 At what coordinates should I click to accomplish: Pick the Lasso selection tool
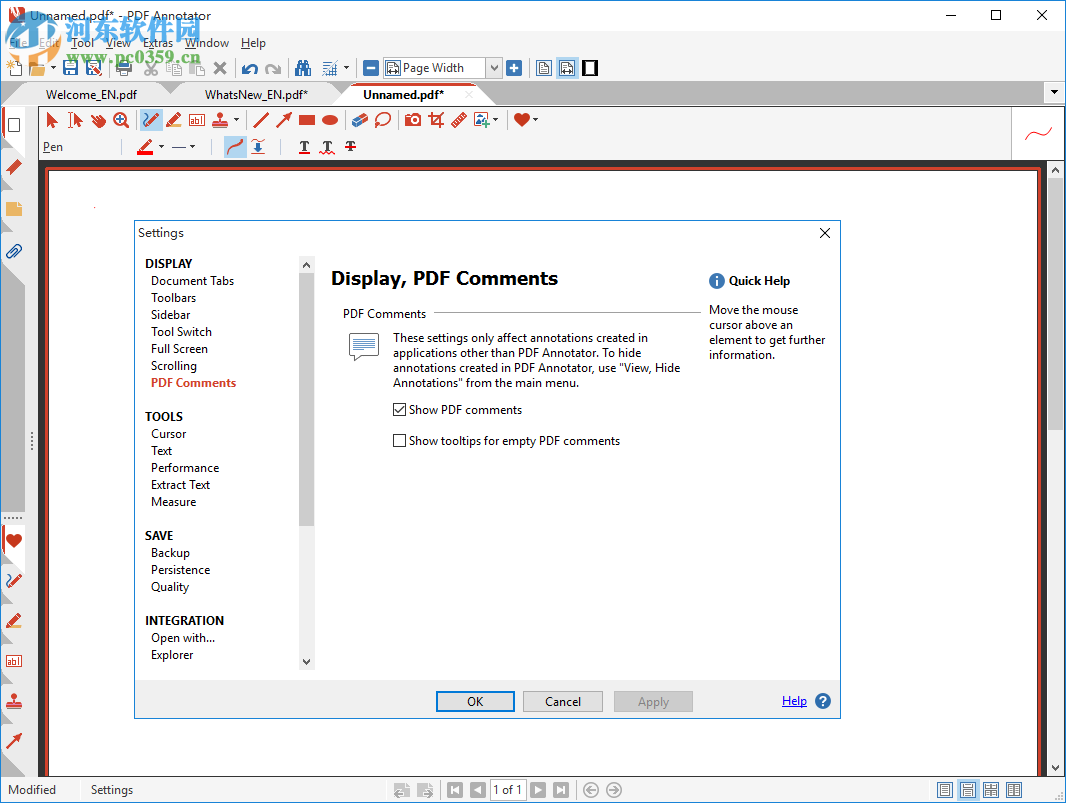(x=383, y=119)
